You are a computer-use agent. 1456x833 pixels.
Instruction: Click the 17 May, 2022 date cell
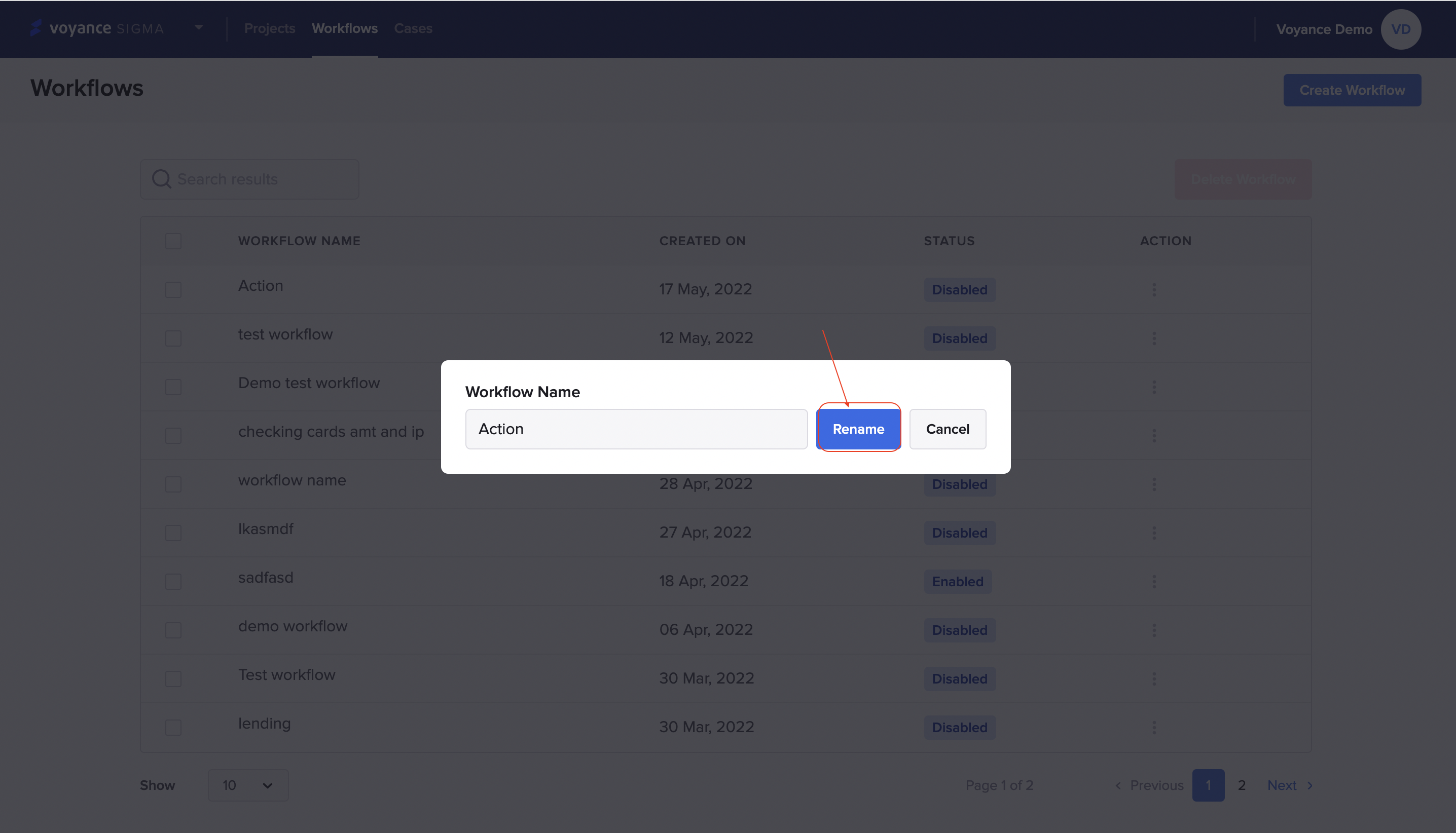tap(705, 289)
